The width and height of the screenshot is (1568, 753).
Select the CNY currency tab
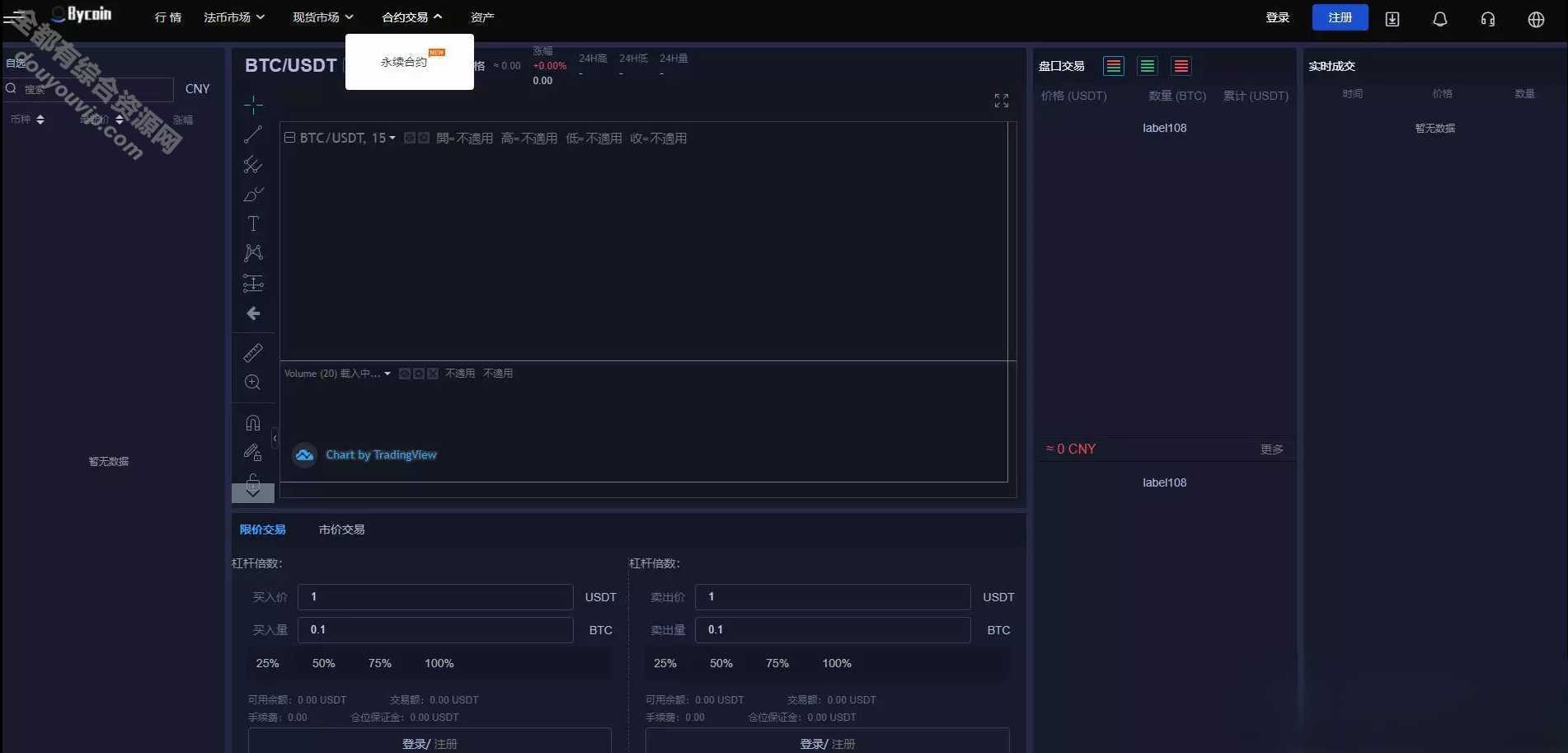click(198, 89)
